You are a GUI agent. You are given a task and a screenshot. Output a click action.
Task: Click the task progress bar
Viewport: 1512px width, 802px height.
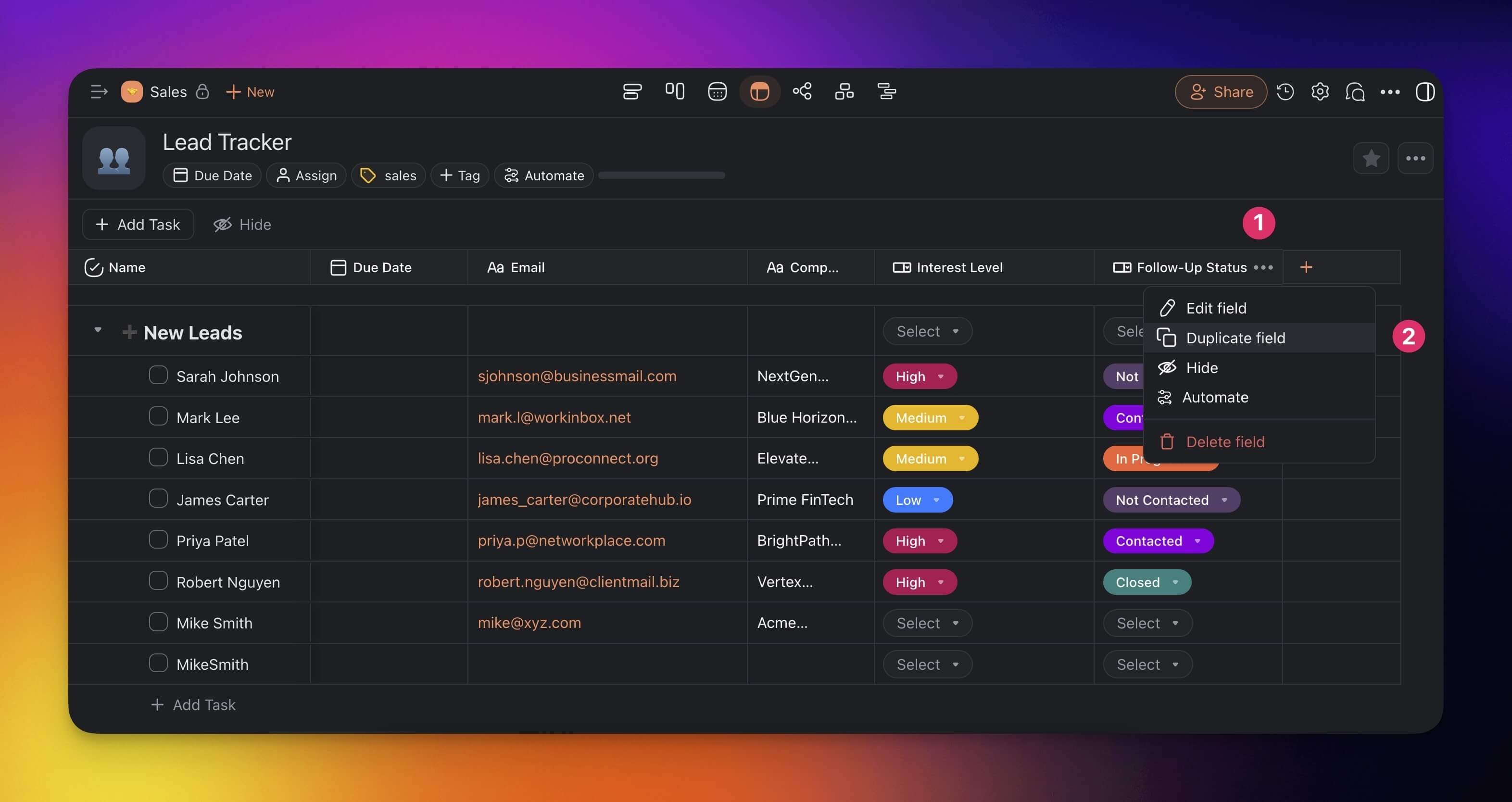(662, 175)
